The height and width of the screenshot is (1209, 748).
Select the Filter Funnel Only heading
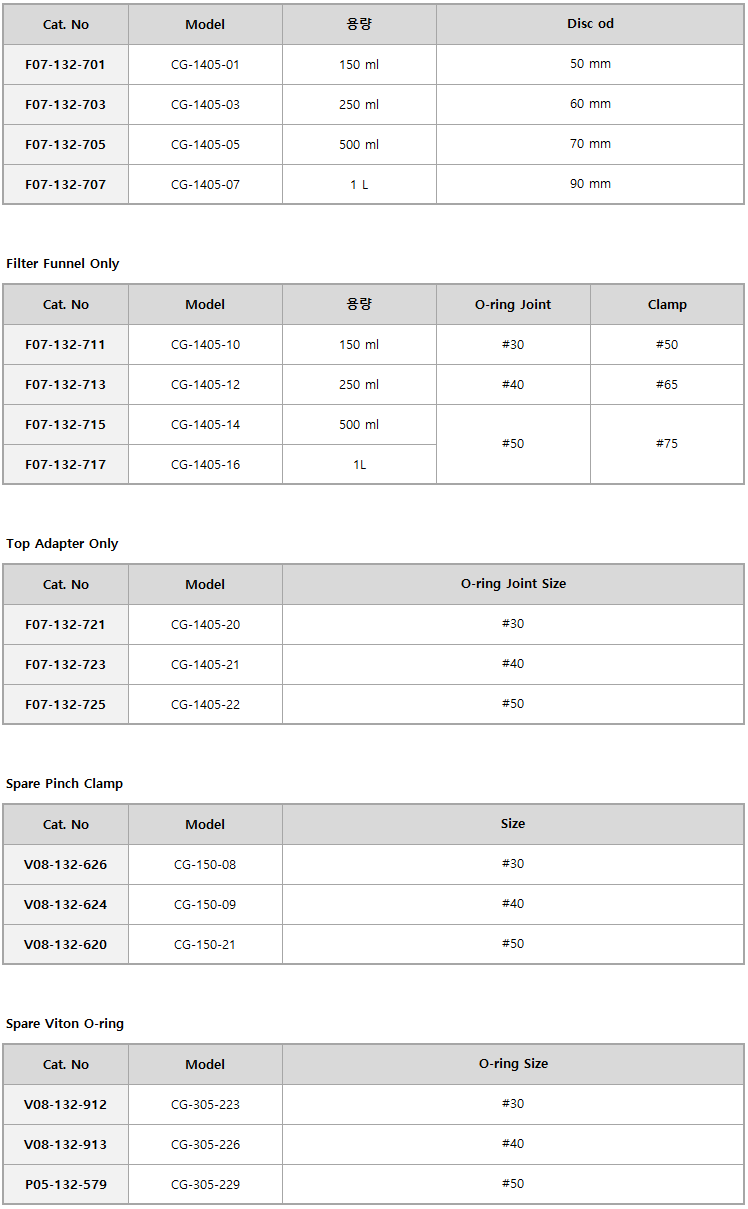[62, 264]
